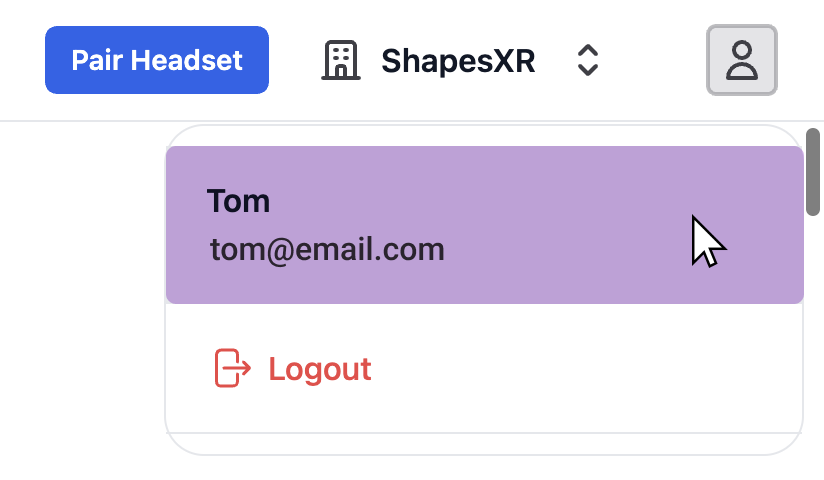Click the down arrow of the workspace chevron
The image size is (824, 480).
point(588,70)
